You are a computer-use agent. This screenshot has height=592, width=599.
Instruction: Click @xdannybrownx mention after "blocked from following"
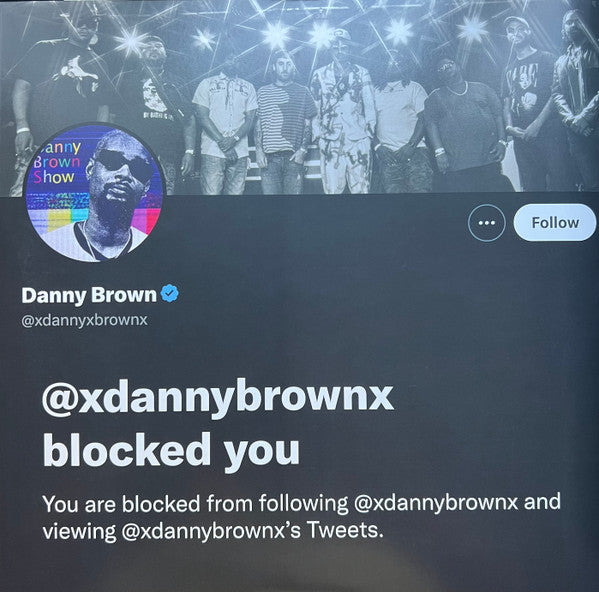(x=436, y=503)
